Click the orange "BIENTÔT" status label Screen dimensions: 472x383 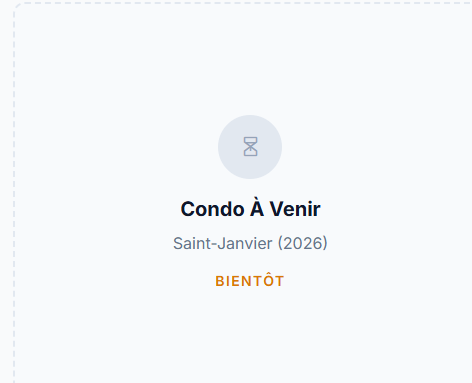tap(250, 280)
